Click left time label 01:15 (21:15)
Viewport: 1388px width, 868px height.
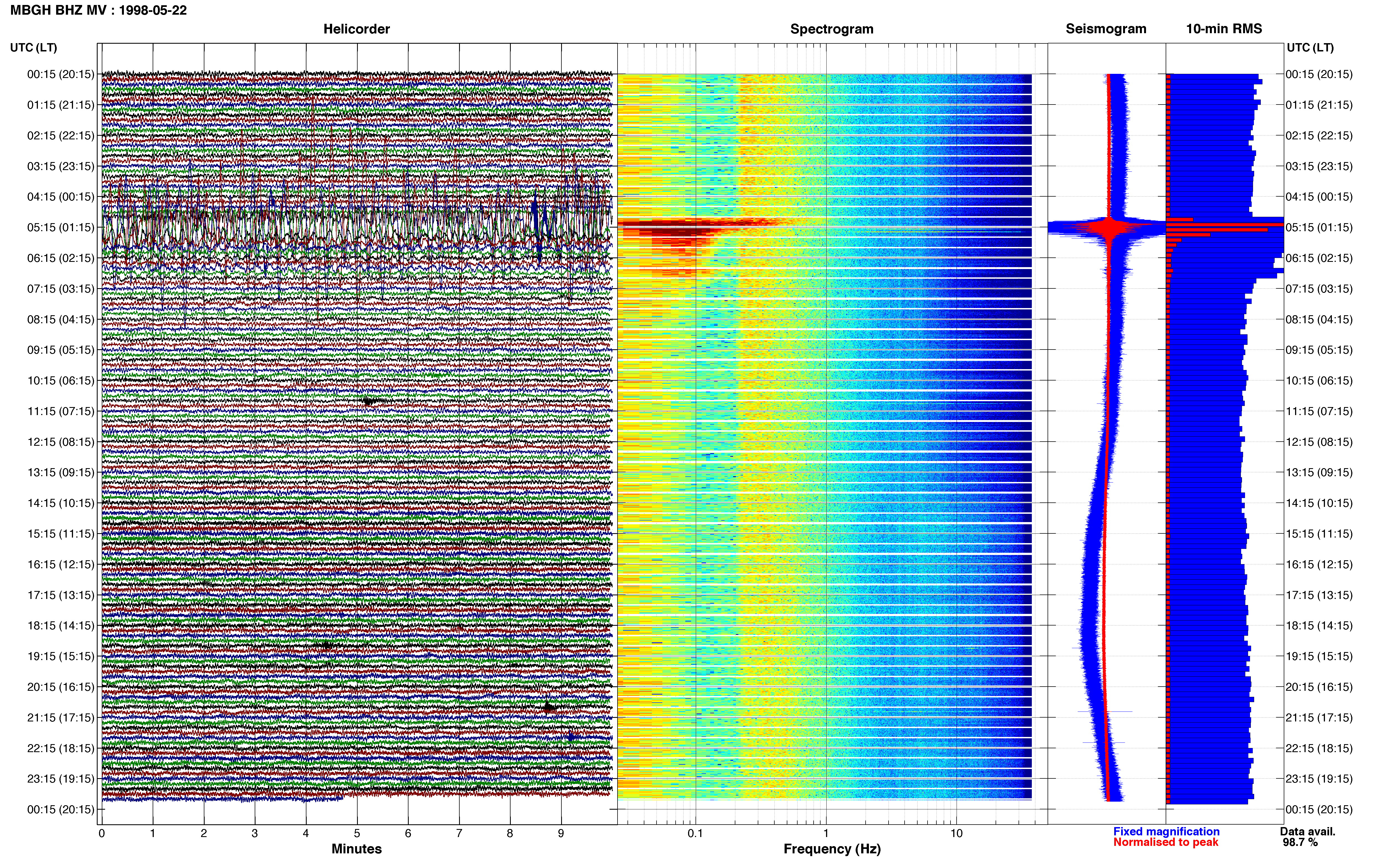pos(61,105)
